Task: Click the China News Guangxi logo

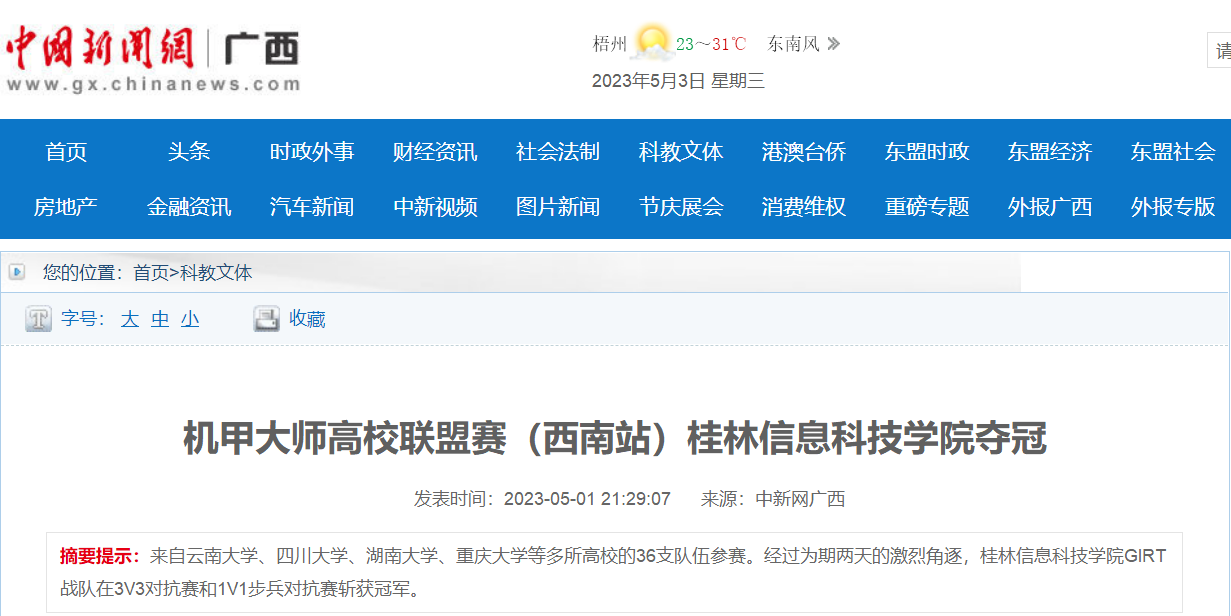Action: pyautogui.click(x=152, y=58)
